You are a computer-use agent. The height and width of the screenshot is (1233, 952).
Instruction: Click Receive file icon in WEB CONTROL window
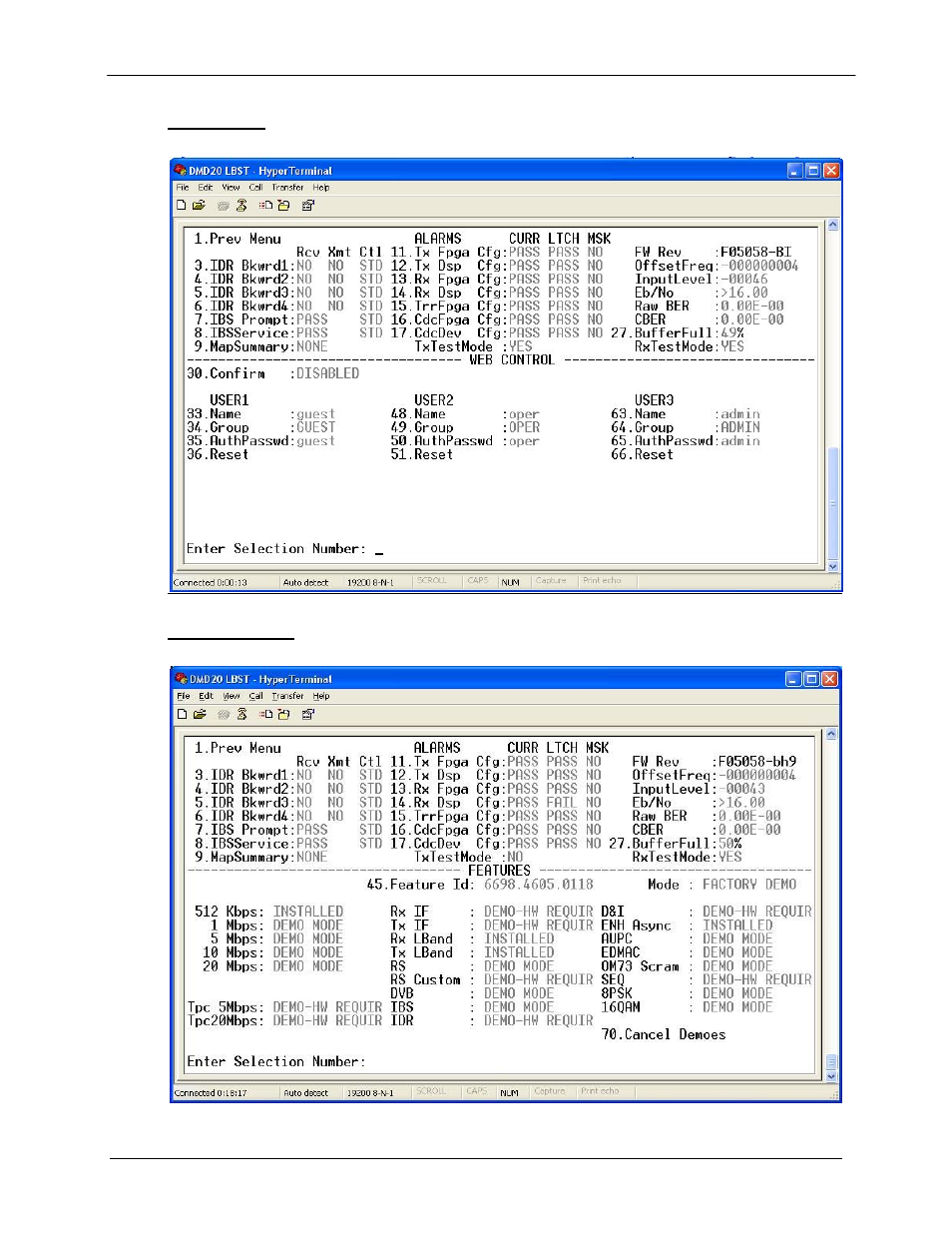click(283, 206)
